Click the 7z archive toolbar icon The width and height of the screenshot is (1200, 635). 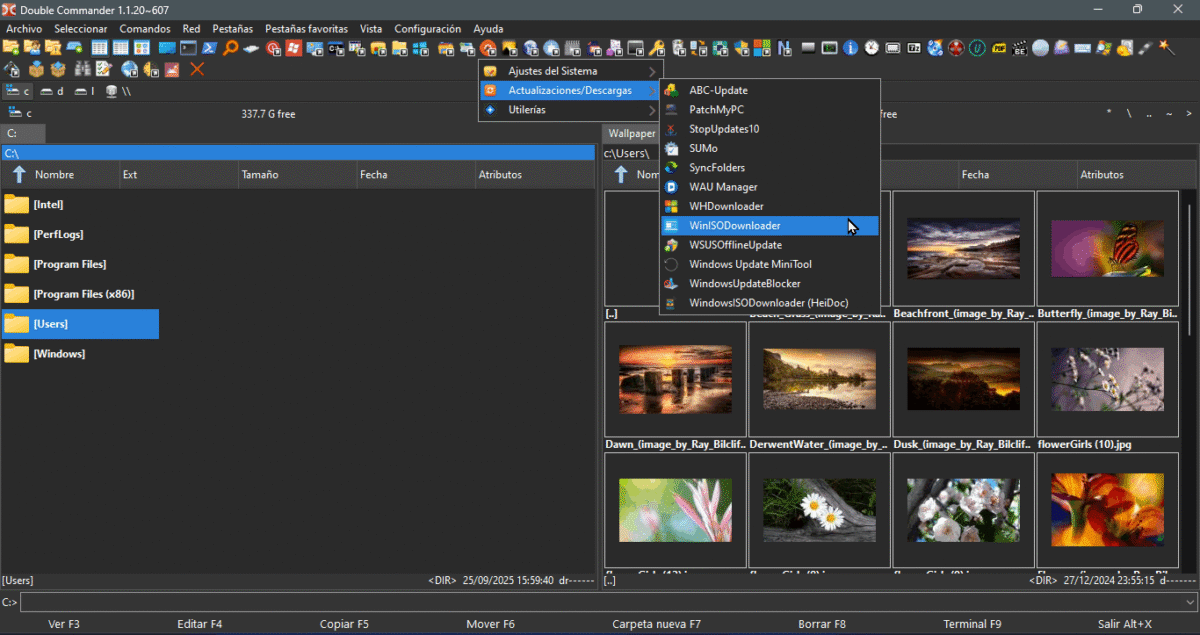pyautogui.click(x=914, y=48)
